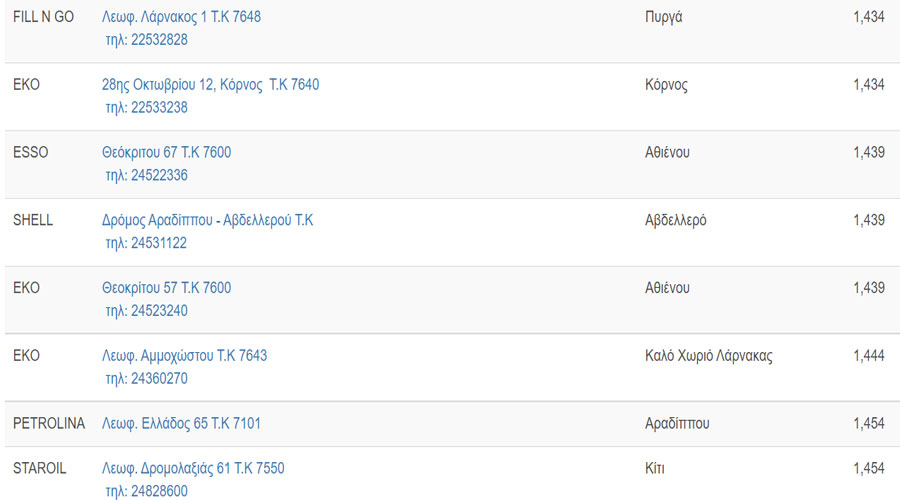Open Θεόκριτου 67 T.K 7600 address link
Screen dimensions: 900x500
point(166,153)
